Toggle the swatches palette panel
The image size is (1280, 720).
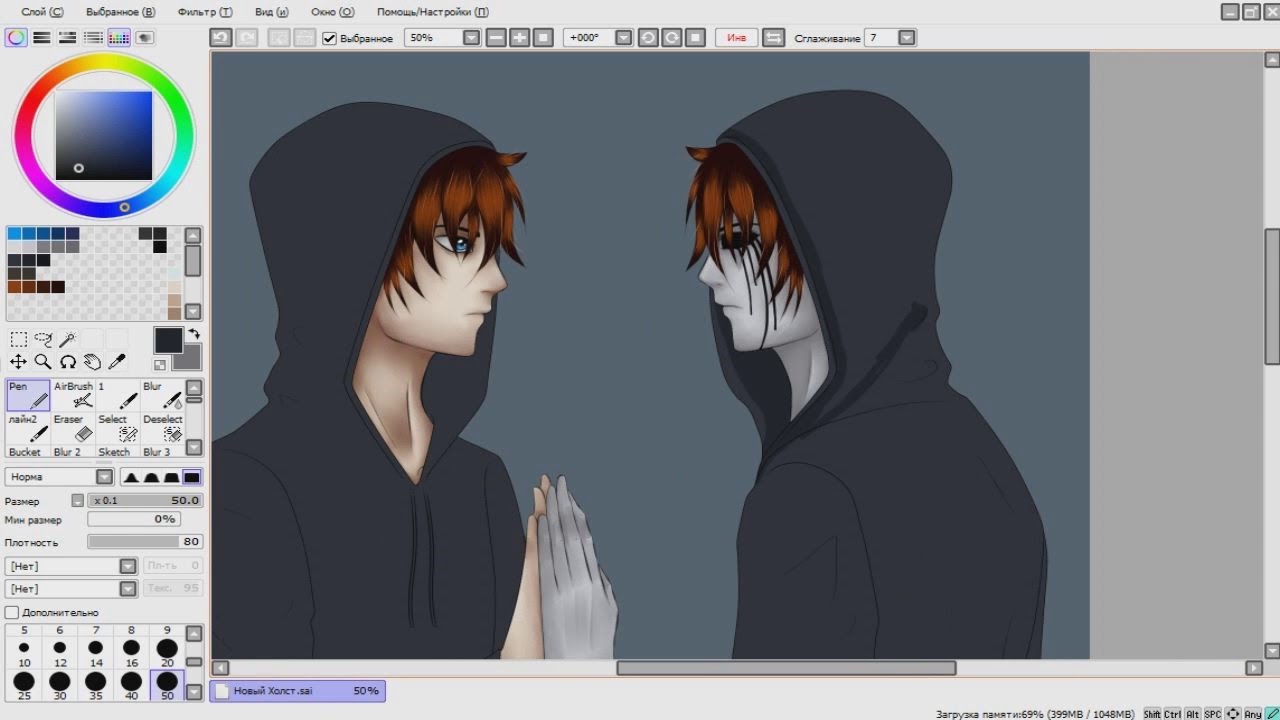click(119, 38)
